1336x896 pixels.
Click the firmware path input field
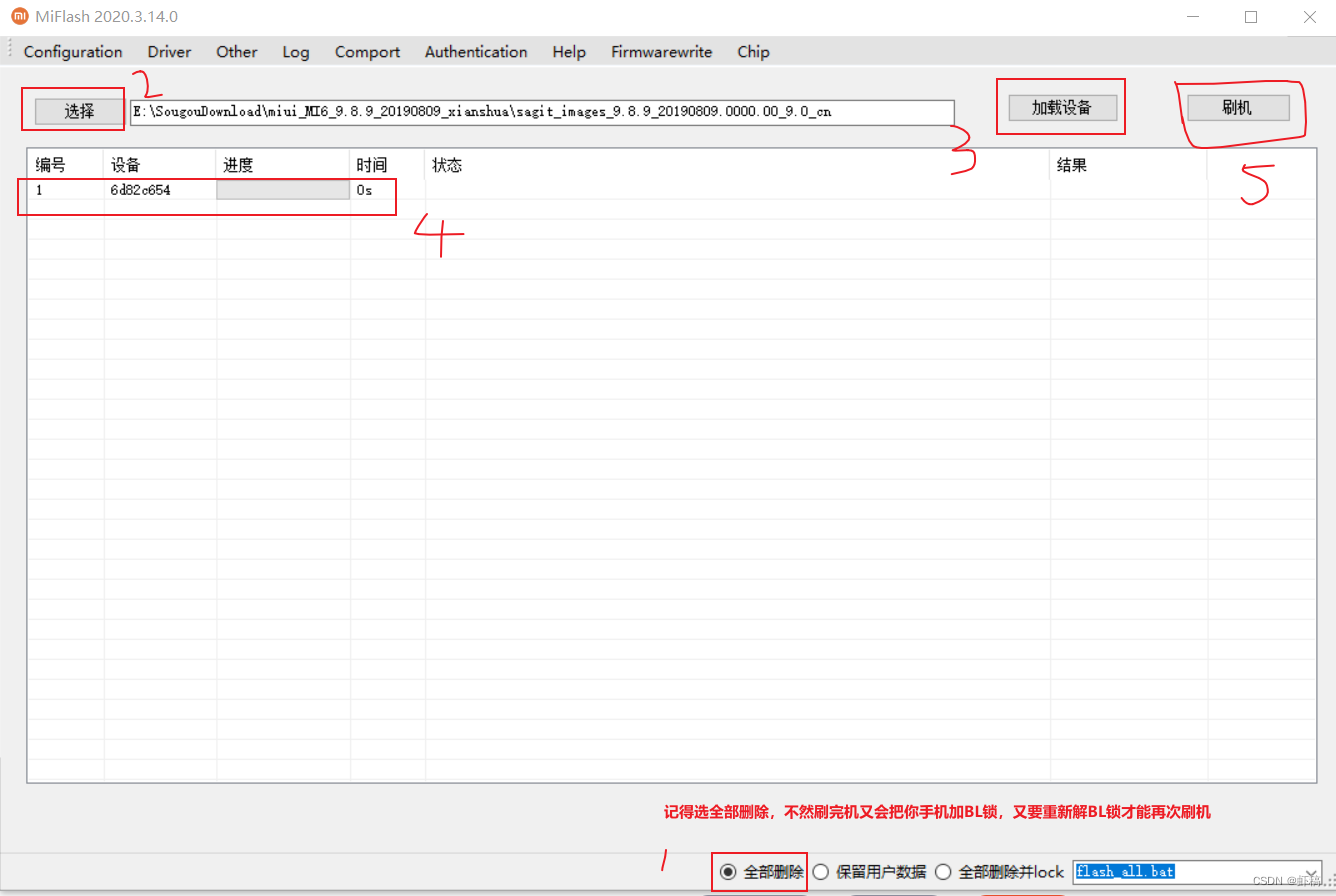point(542,112)
